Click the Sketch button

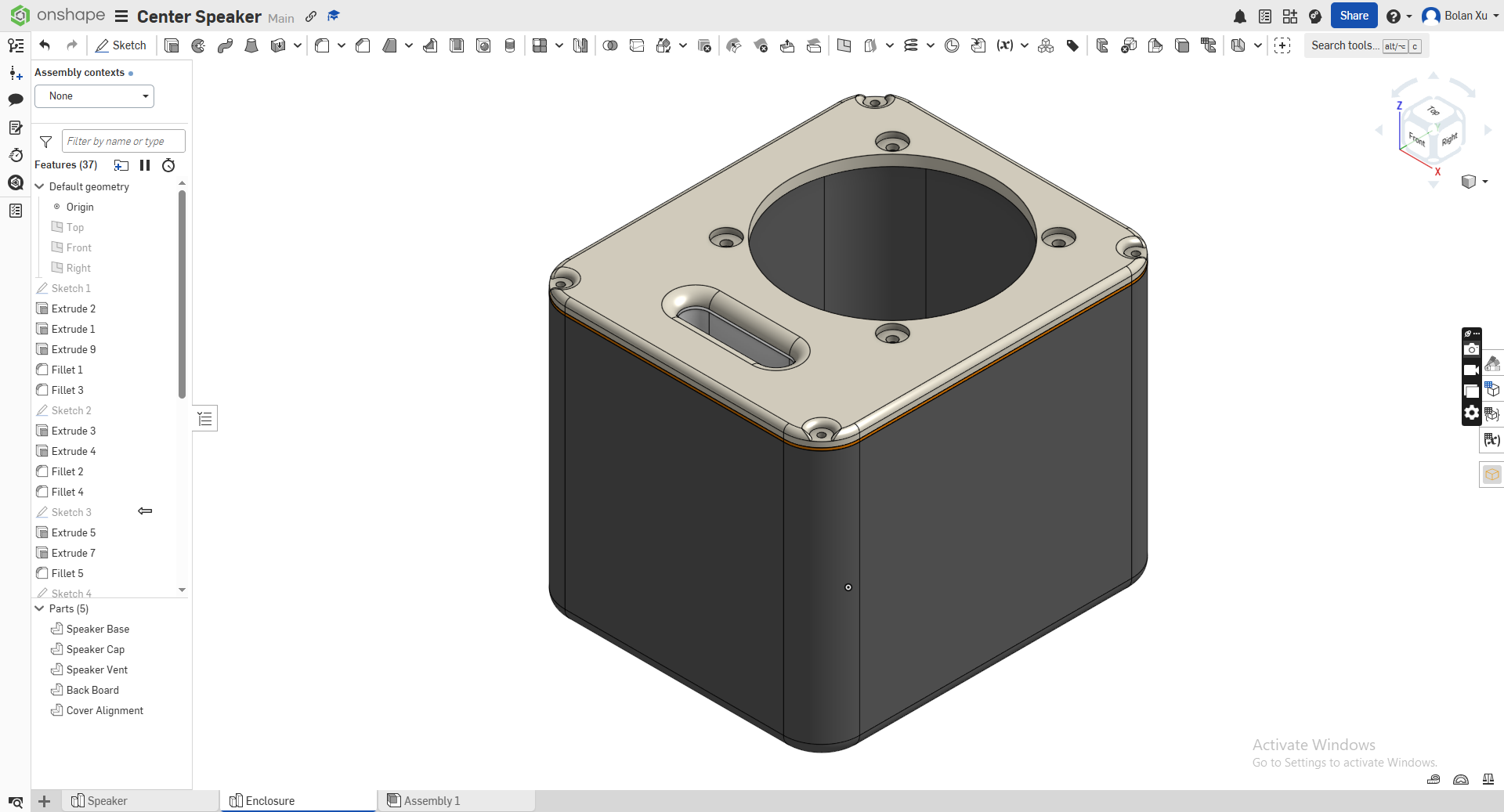pos(121,45)
